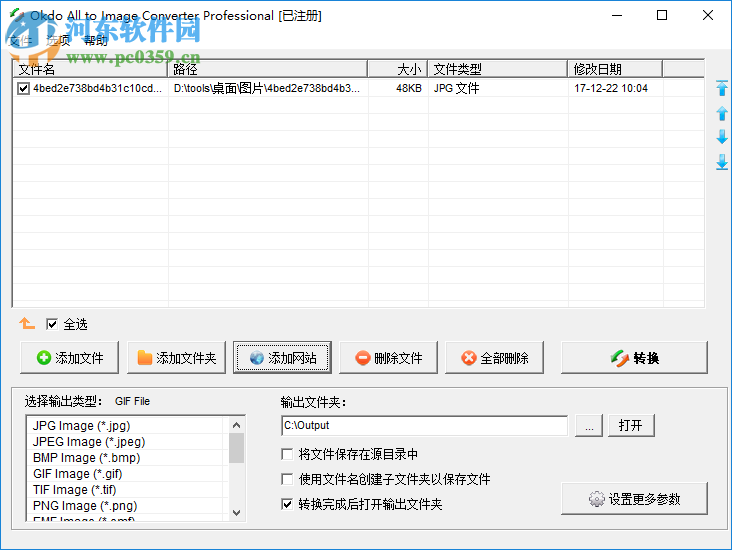Move selected file to bottom of list
Image resolution: width=732 pixels, height=550 pixels.
(x=722, y=162)
